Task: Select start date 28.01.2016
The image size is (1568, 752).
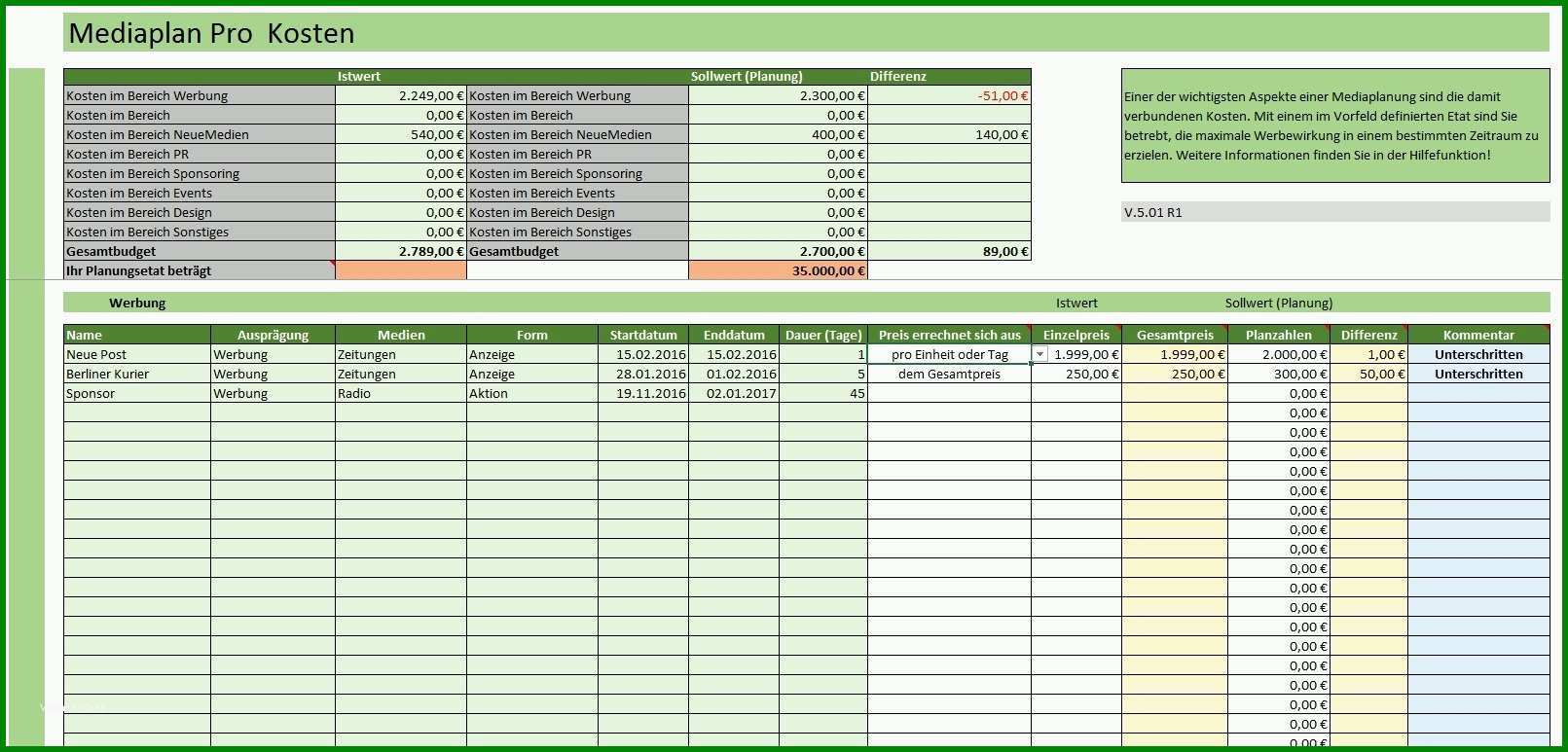Action: point(643,375)
